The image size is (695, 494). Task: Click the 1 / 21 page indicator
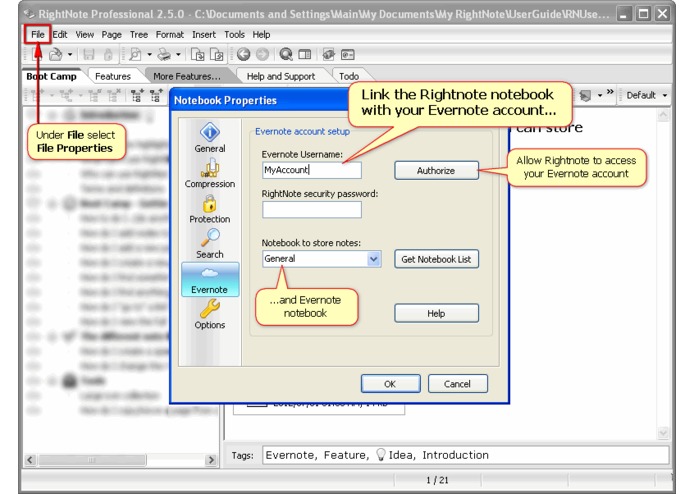437,480
